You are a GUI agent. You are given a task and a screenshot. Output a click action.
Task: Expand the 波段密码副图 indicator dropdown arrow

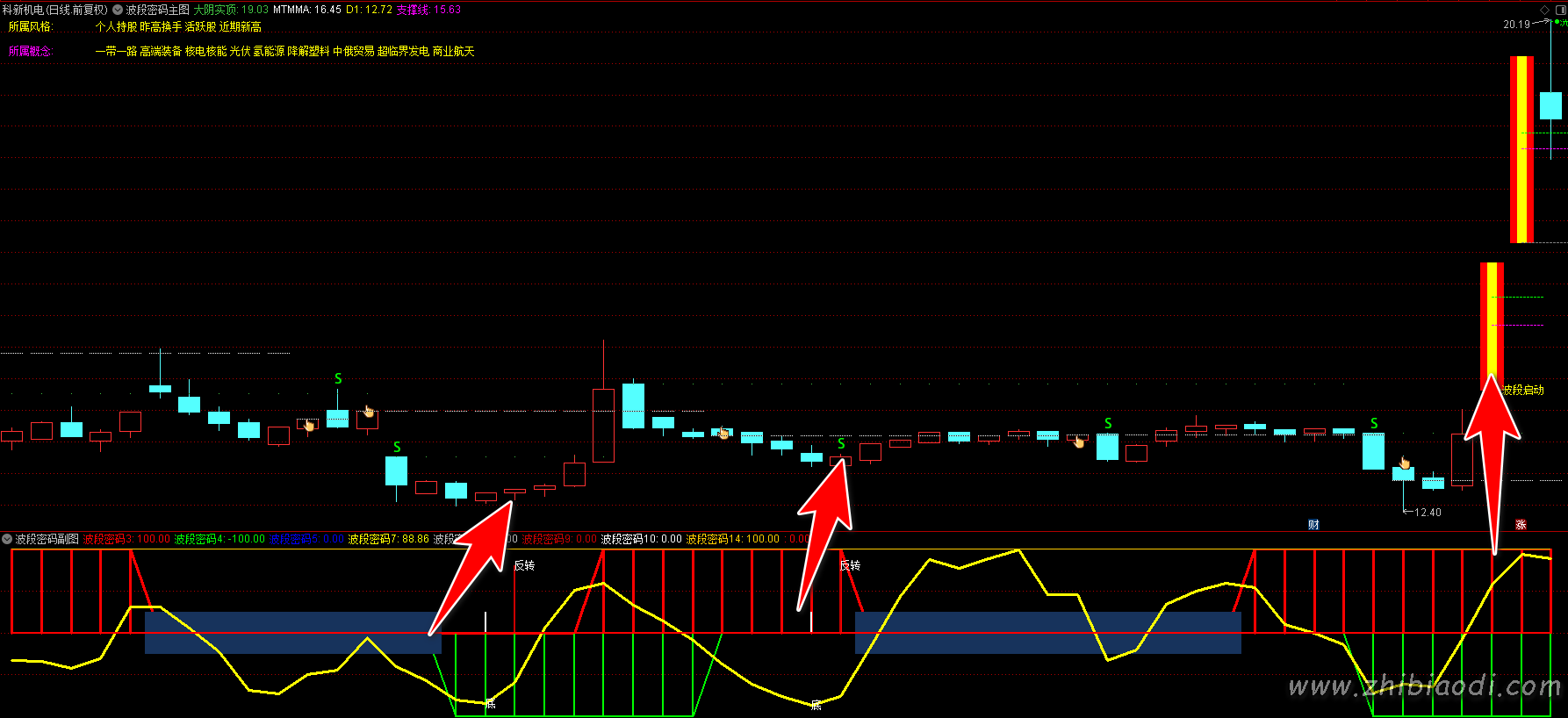(x=7, y=539)
